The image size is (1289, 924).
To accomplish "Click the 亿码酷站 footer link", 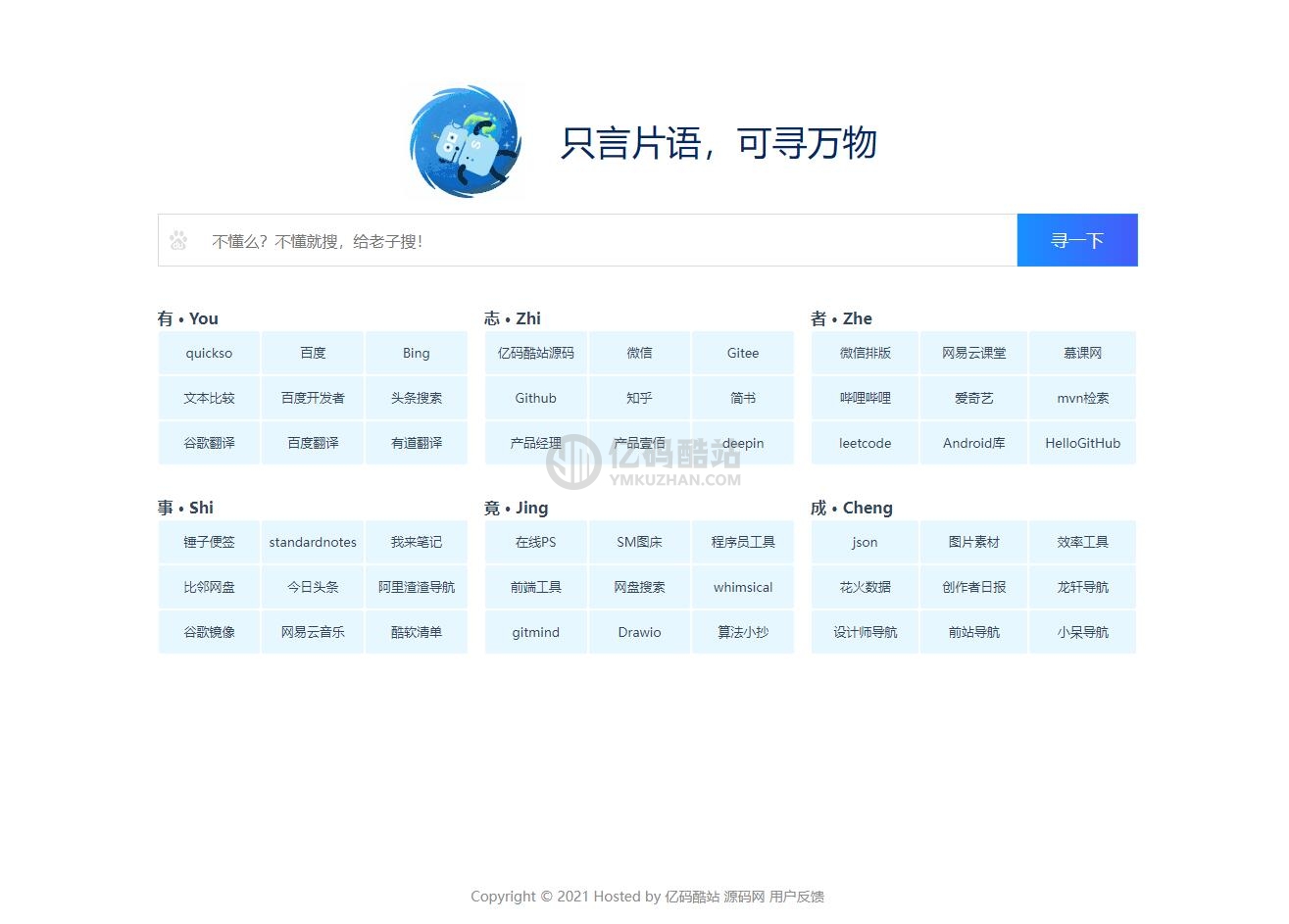I will pos(692,897).
